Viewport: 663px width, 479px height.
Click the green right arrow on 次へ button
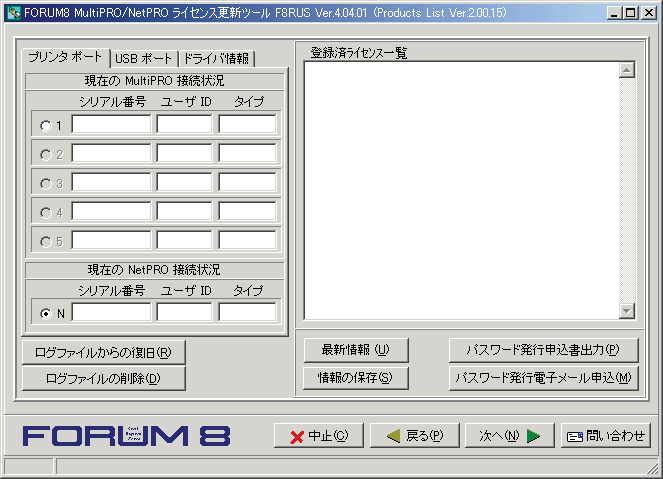(x=534, y=436)
